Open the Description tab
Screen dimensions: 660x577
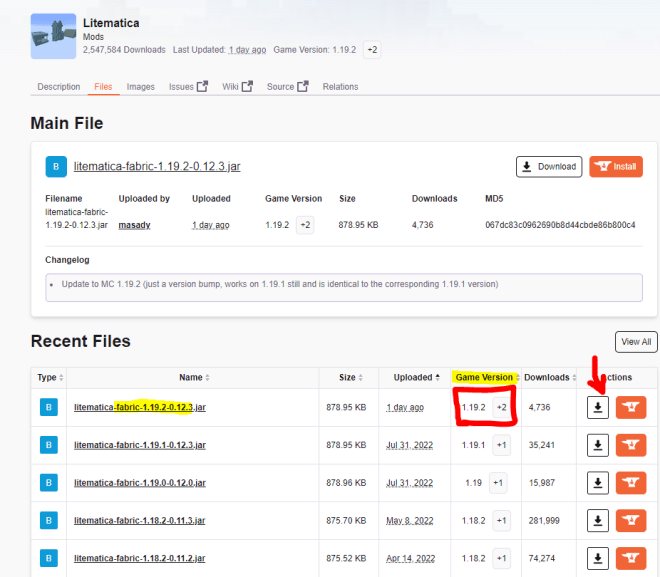pyautogui.click(x=59, y=87)
